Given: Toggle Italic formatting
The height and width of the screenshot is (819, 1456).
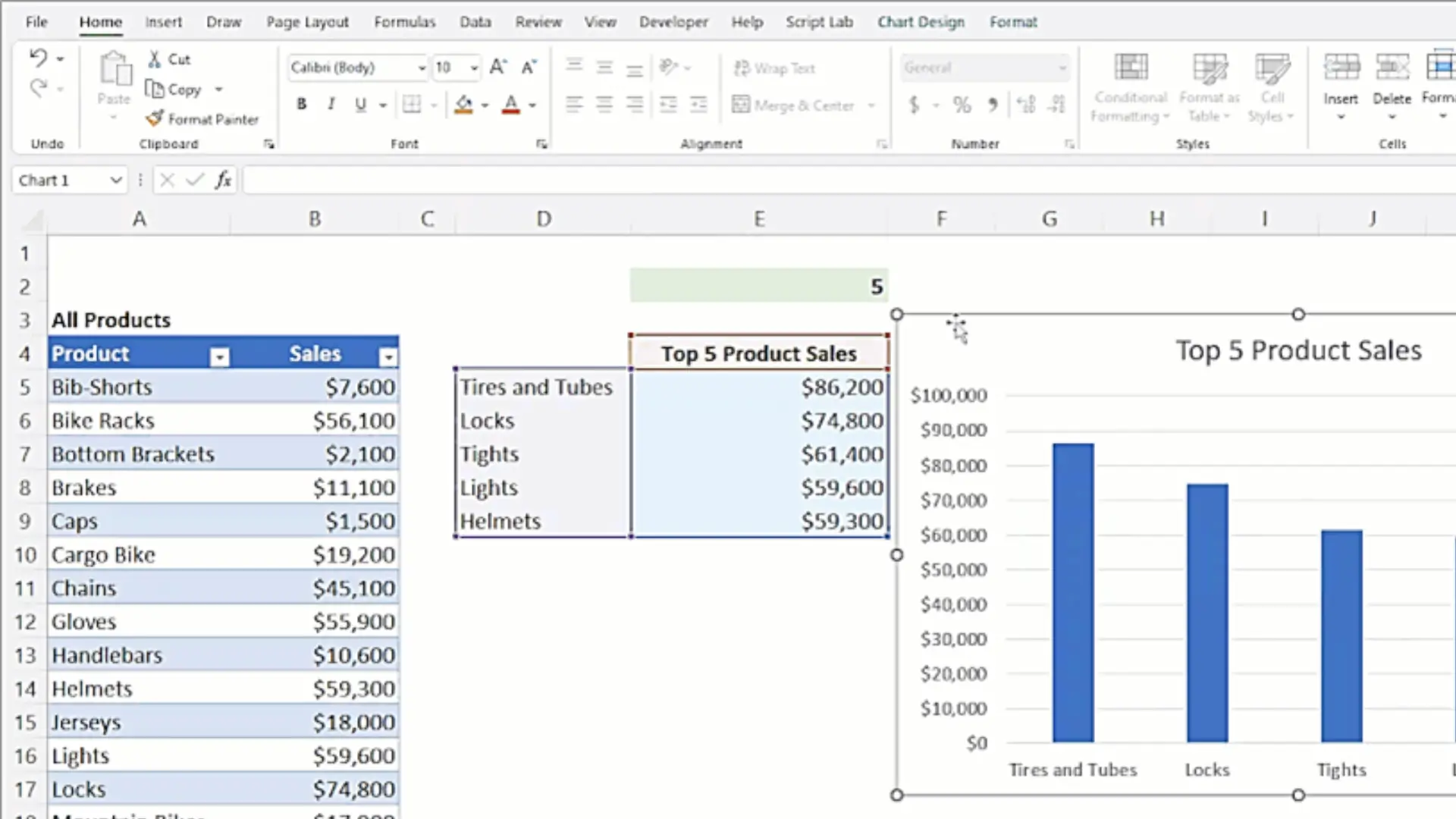Looking at the screenshot, I should click(331, 105).
